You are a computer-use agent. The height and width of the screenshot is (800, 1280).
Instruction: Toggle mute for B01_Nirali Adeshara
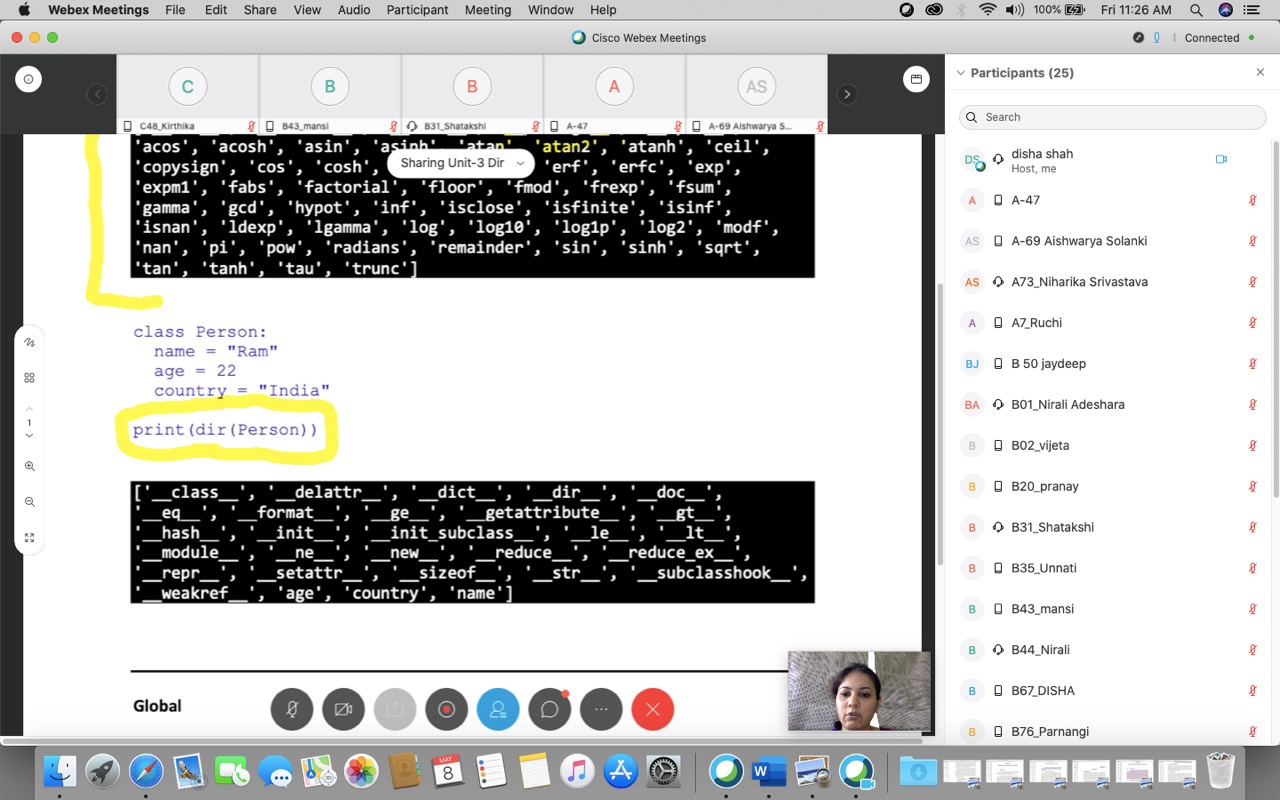[1252, 405]
